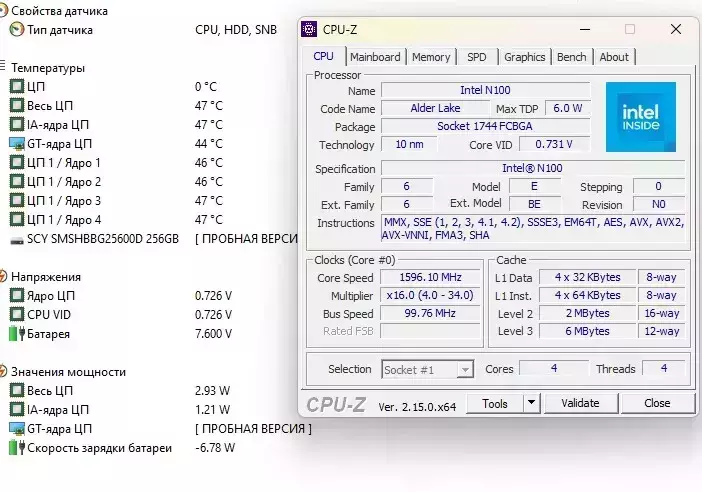Click the chip icon beside ЦП 0 °C
The height and width of the screenshot is (492, 702).
click(x=17, y=86)
